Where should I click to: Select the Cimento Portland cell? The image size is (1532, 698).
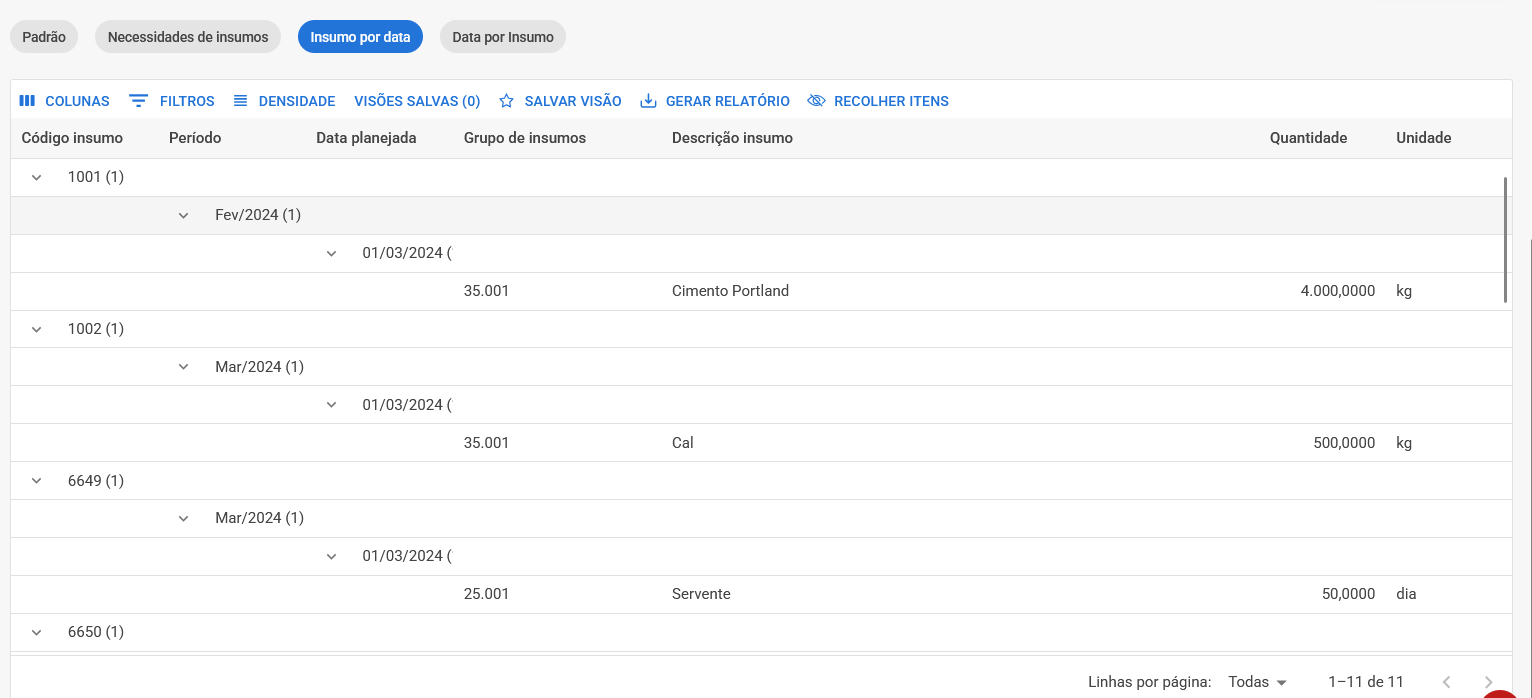point(730,291)
